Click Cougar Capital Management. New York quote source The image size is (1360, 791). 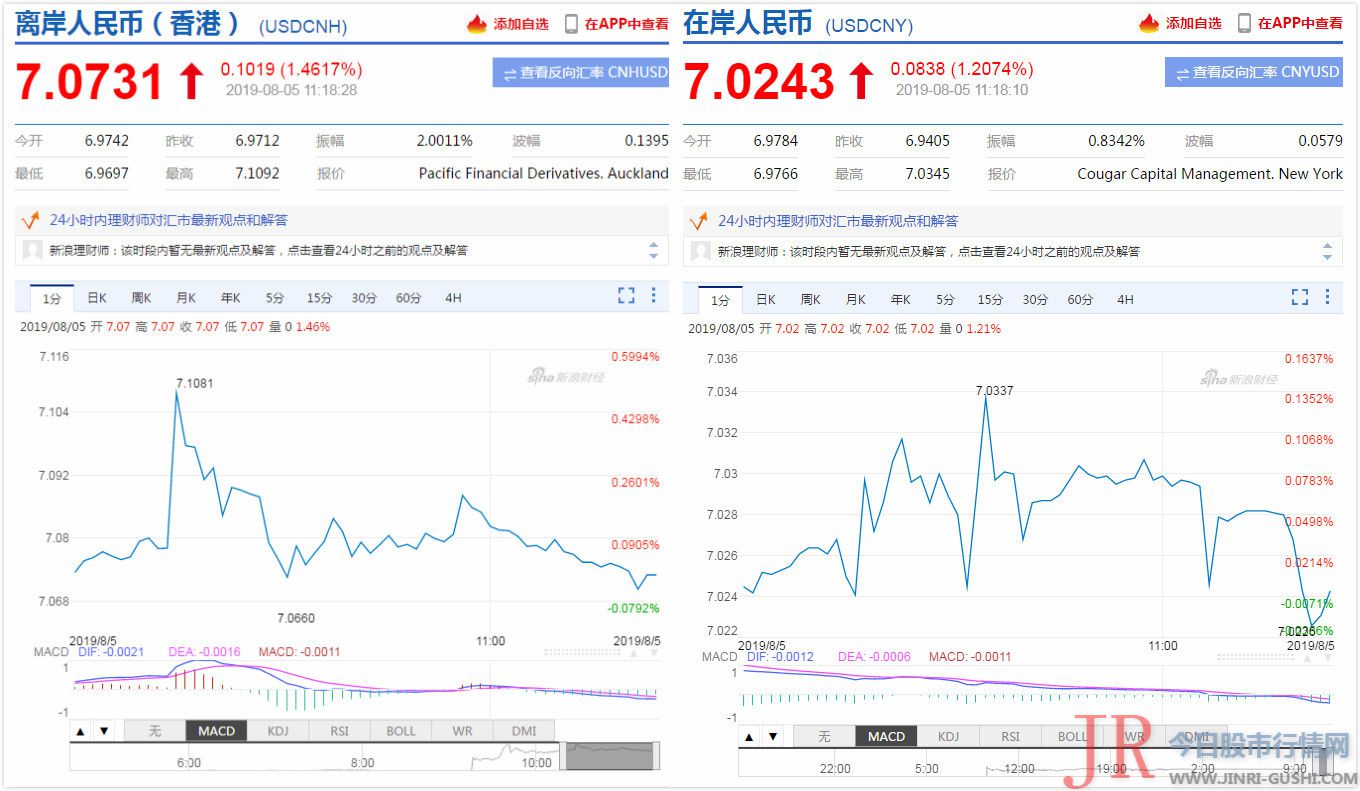1210,173
